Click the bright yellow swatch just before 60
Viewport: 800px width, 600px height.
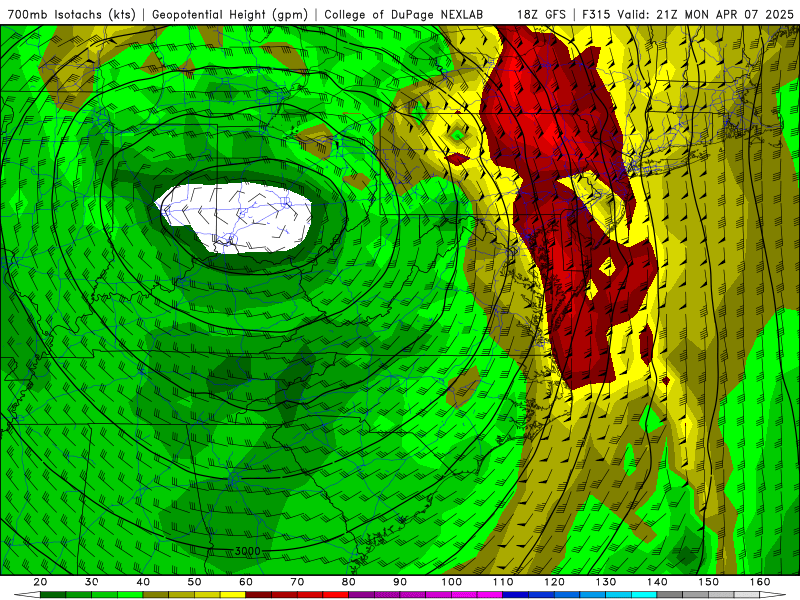(x=233, y=594)
